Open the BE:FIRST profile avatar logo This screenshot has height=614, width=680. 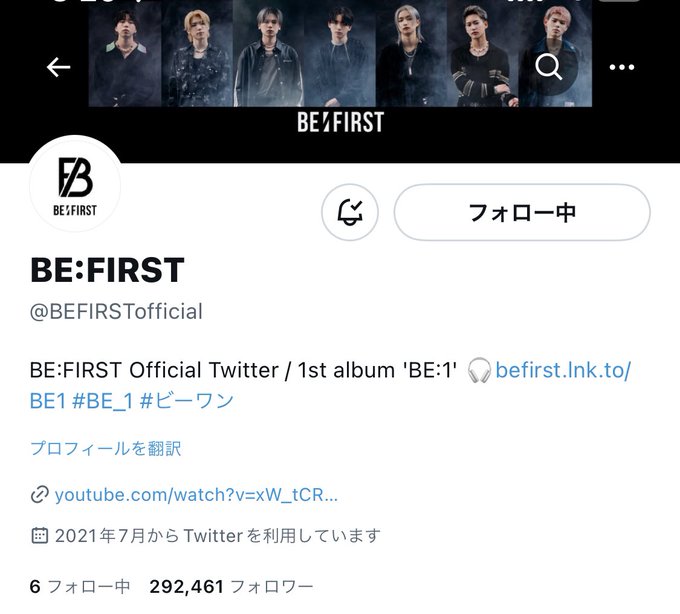[x=75, y=186]
